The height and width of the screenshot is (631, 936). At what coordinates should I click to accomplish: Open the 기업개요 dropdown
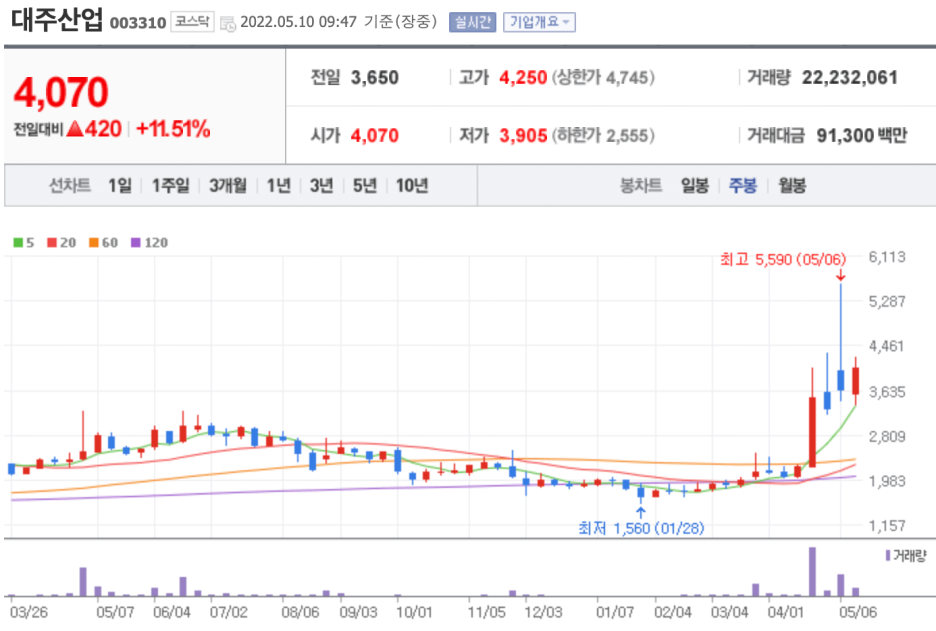tap(539, 22)
